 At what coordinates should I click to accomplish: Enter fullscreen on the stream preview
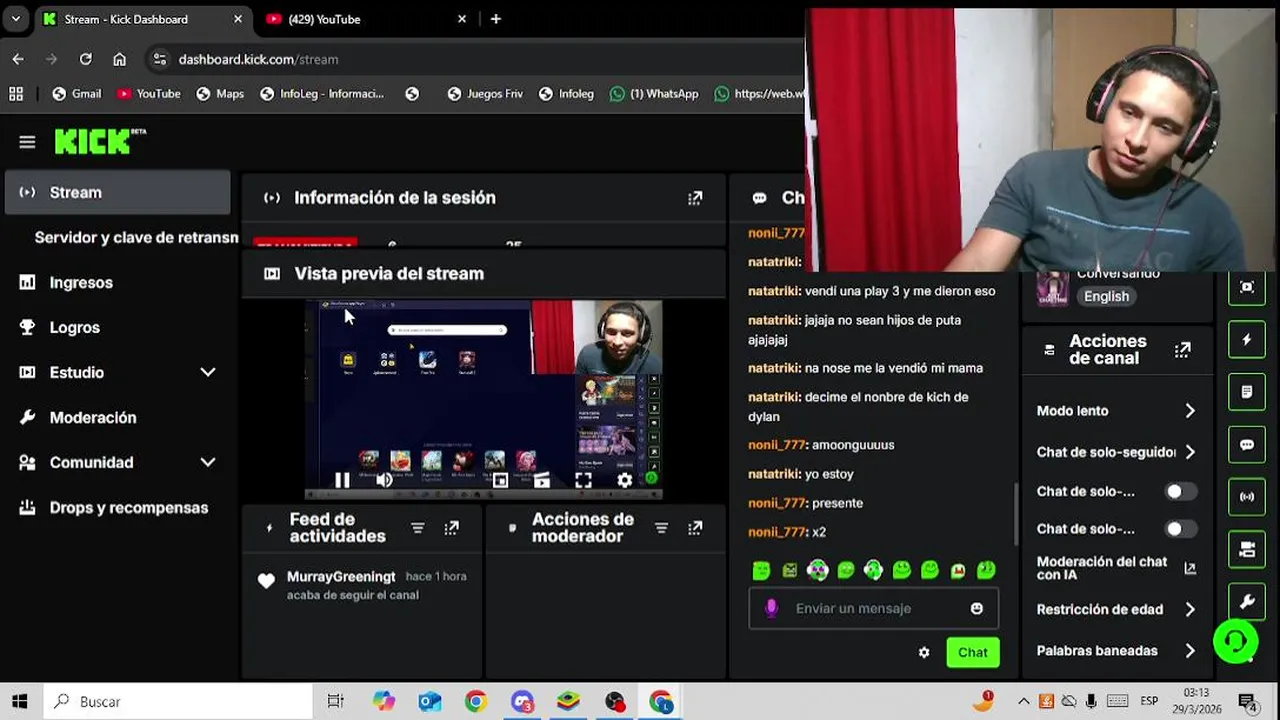(x=583, y=480)
